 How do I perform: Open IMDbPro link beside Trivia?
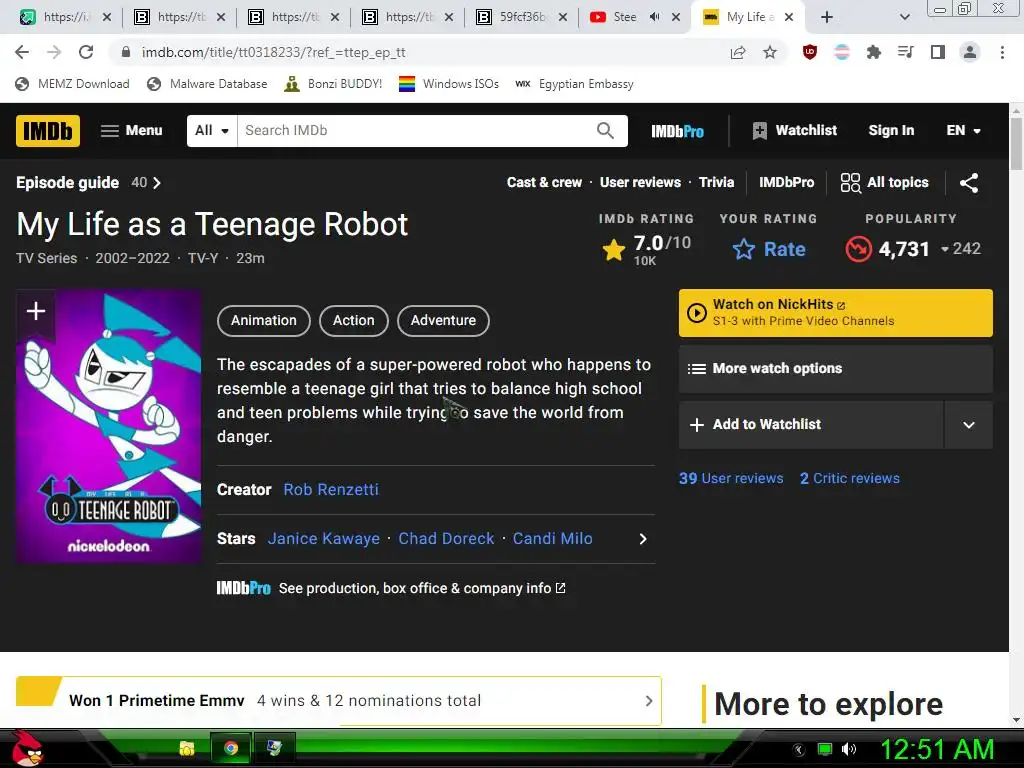(x=786, y=182)
